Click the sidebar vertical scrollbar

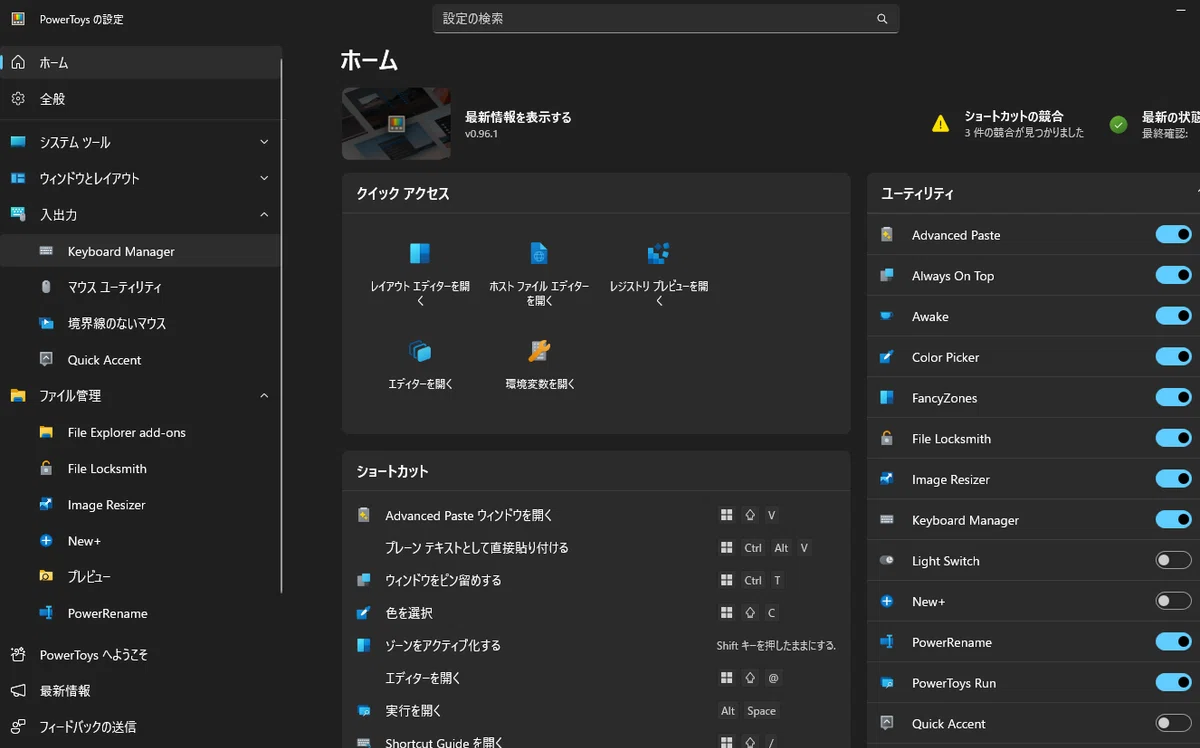tap(282, 325)
